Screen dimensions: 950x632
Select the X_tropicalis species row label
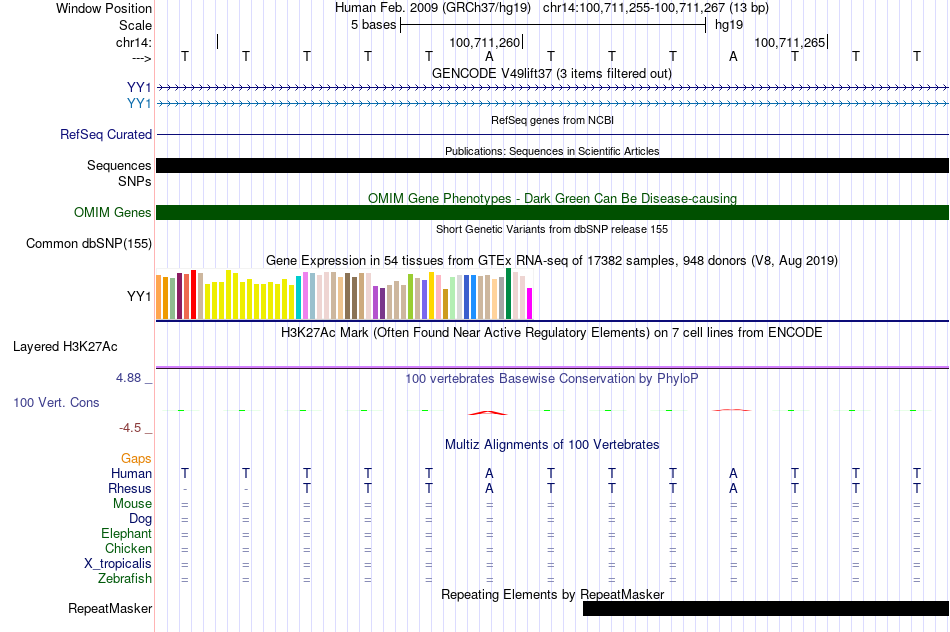coord(118,564)
